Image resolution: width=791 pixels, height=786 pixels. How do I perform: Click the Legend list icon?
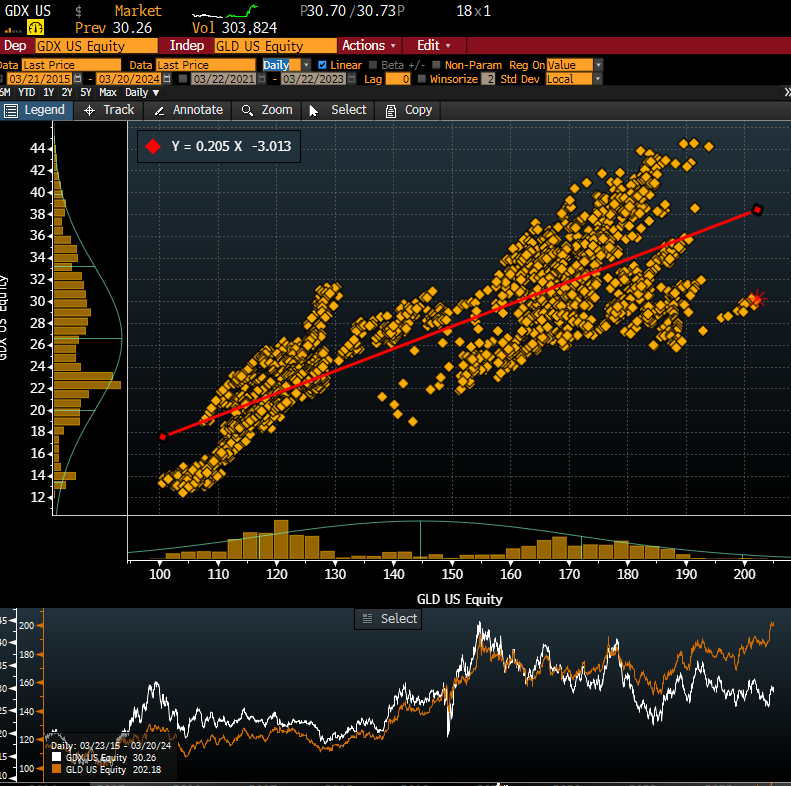coord(11,110)
